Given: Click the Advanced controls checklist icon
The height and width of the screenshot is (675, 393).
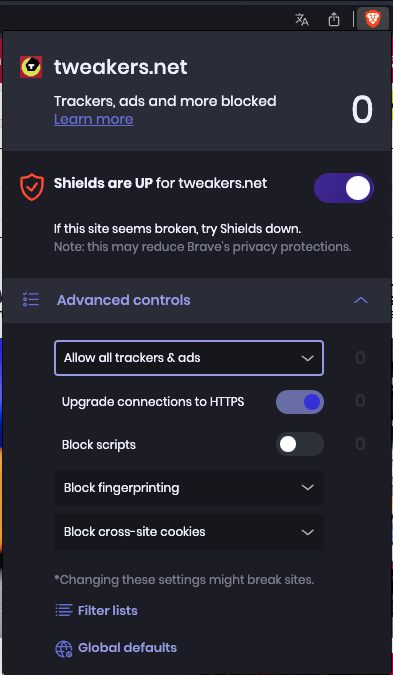Looking at the screenshot, I should pyautogui.click(x=31, y=300).
